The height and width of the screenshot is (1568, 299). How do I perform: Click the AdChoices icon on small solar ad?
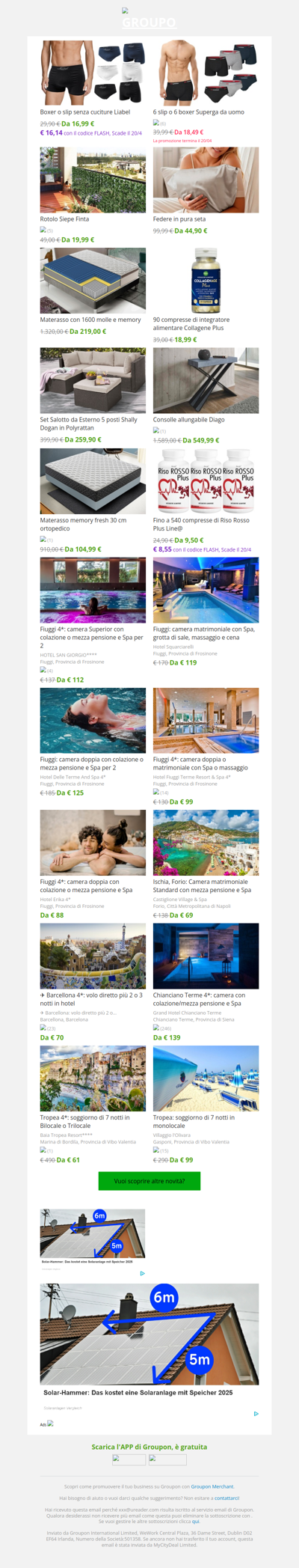coord(142,1273)
